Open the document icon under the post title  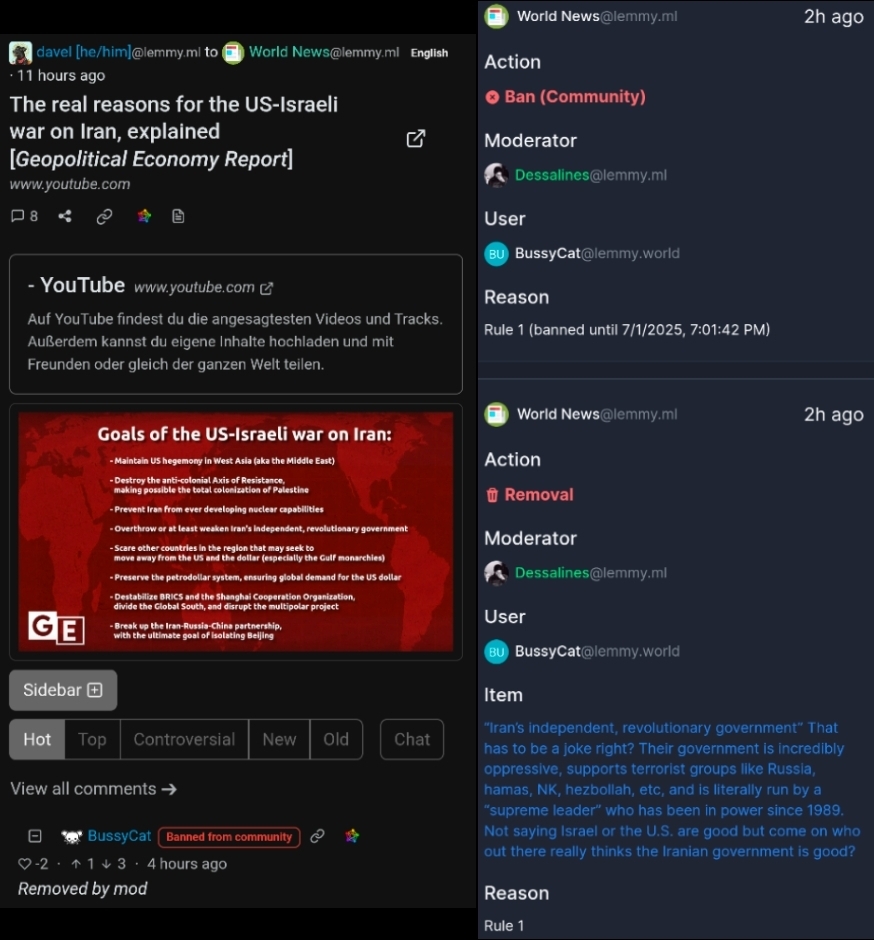click(178, 216)
